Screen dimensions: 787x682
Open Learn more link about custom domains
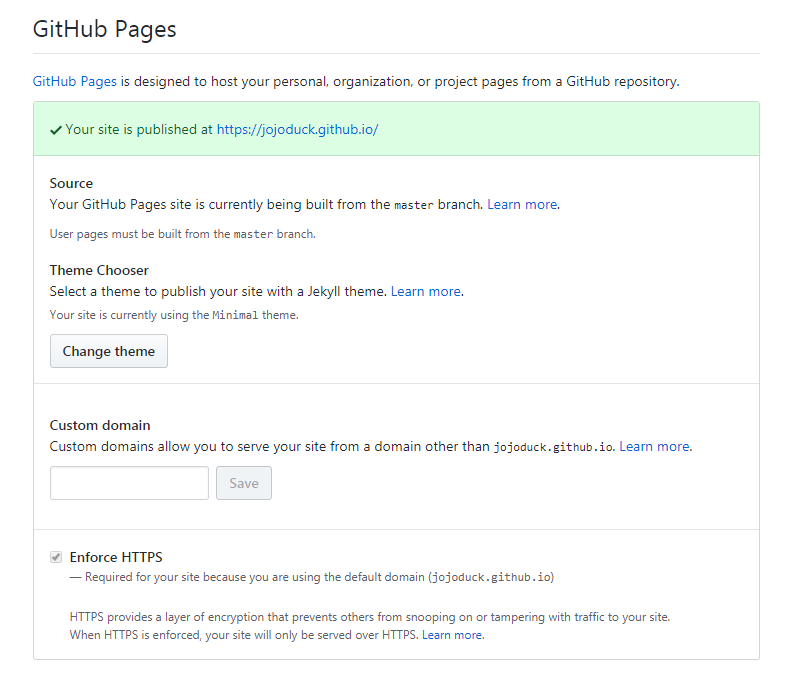click(654, 446)
